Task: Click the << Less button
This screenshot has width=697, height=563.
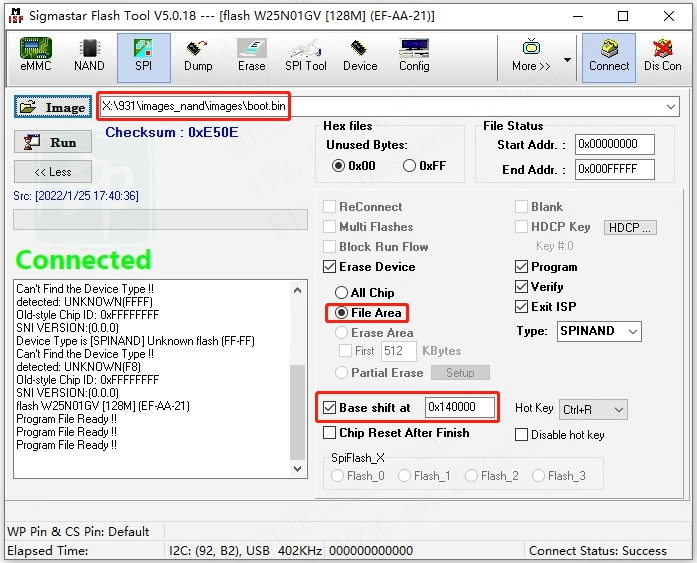Action: click(53, 172)
